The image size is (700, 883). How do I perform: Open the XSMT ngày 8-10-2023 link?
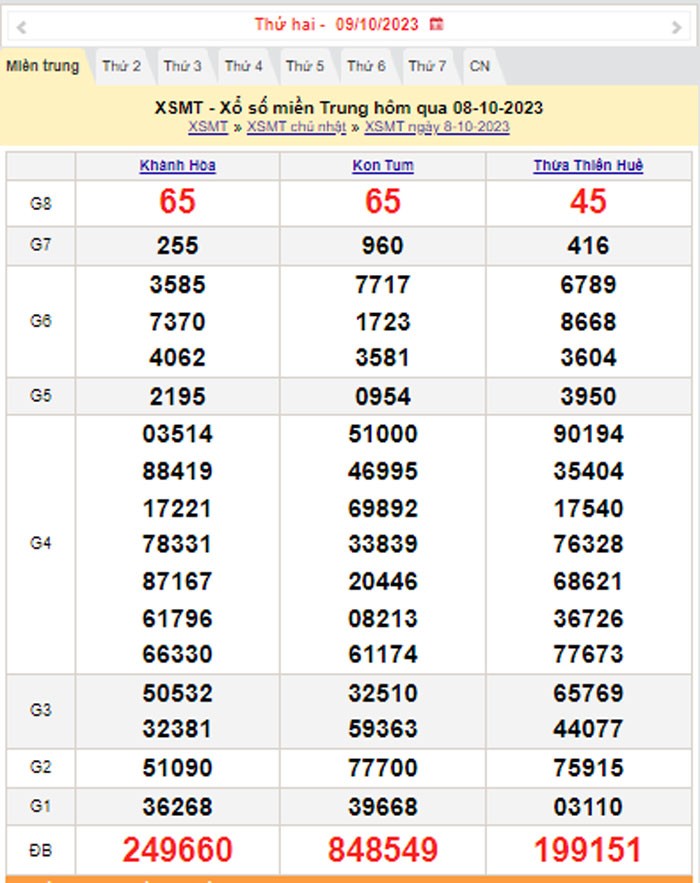click(x=437, y=127)
